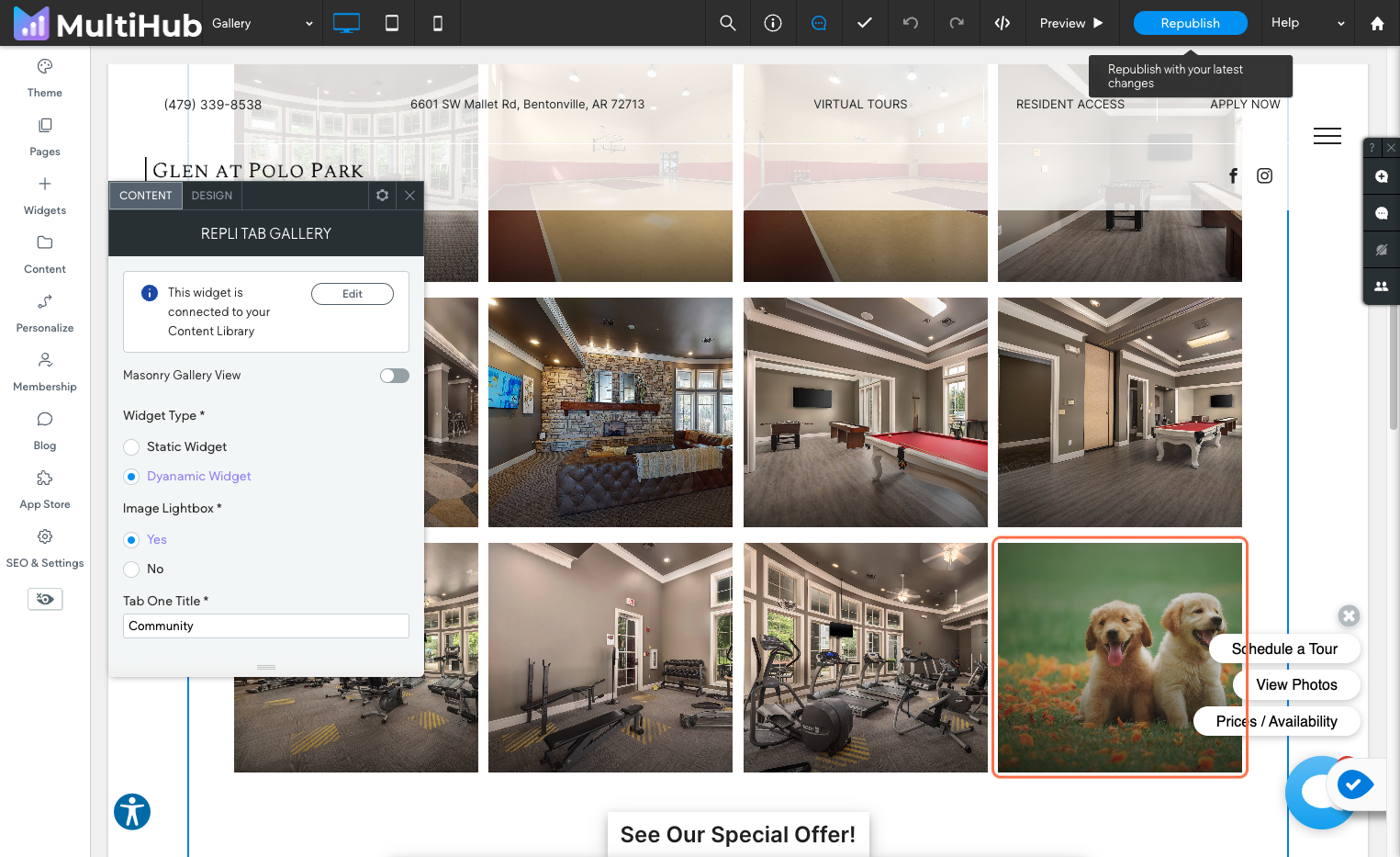1400x857 pixels.
Task: Close the Repli Tab Gallery panel
Action: coord(410,195)
